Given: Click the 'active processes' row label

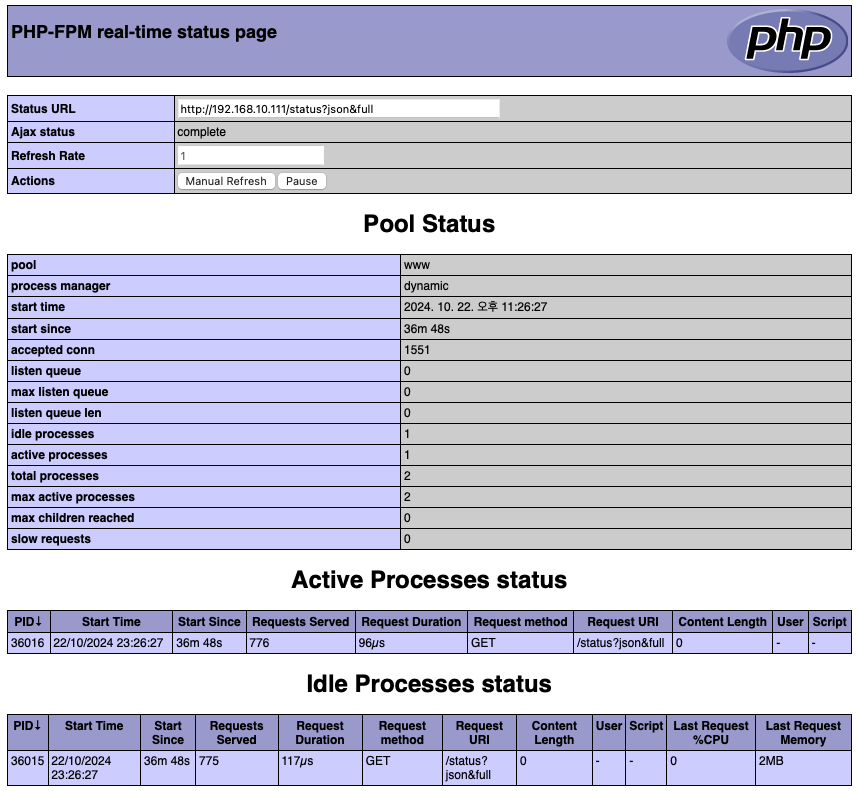Looking at the screenshot, I should (x=59, y=454).
